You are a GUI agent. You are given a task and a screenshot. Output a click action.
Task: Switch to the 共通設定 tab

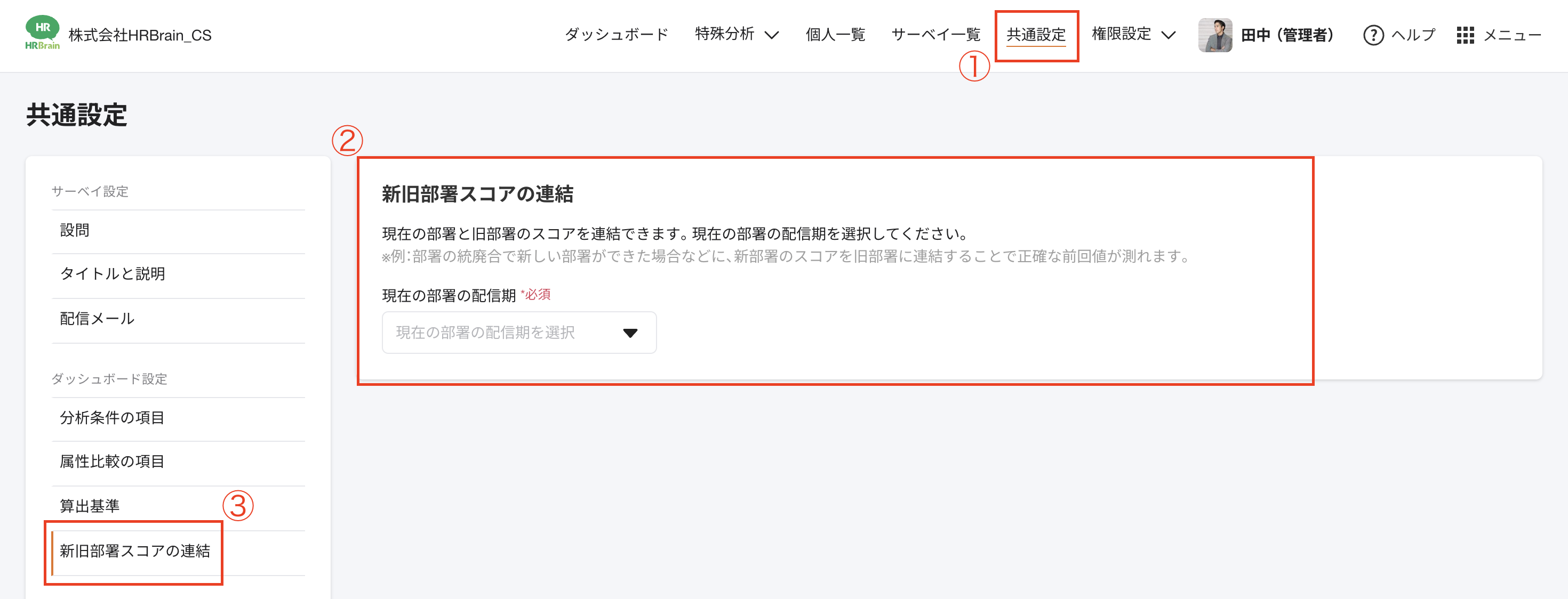(x=1037, y=35)
